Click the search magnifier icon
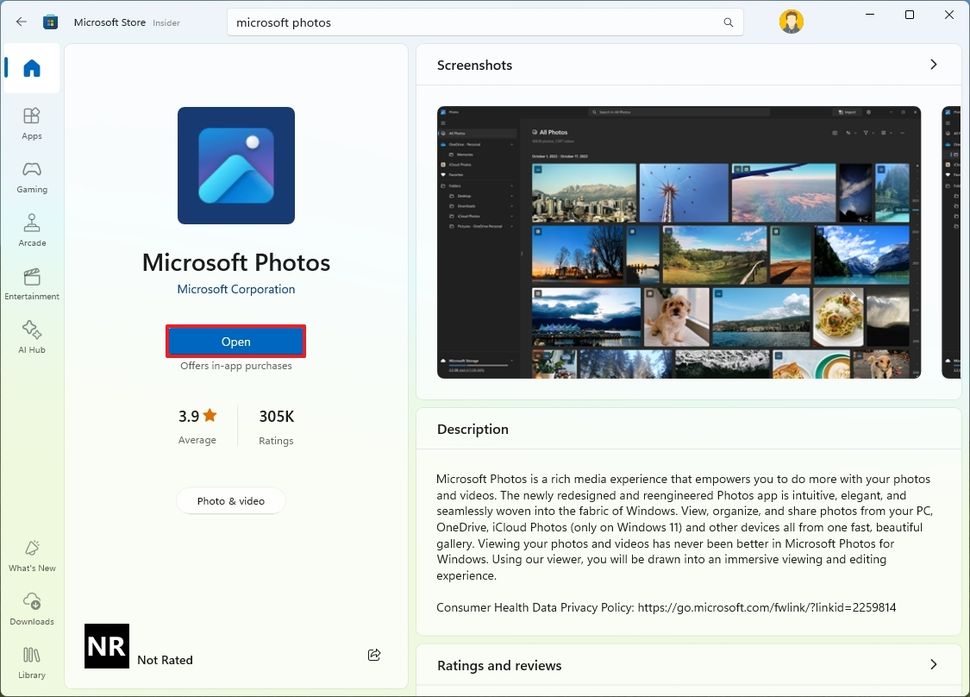Screen dimensions: 970x697 click(729, 21)
